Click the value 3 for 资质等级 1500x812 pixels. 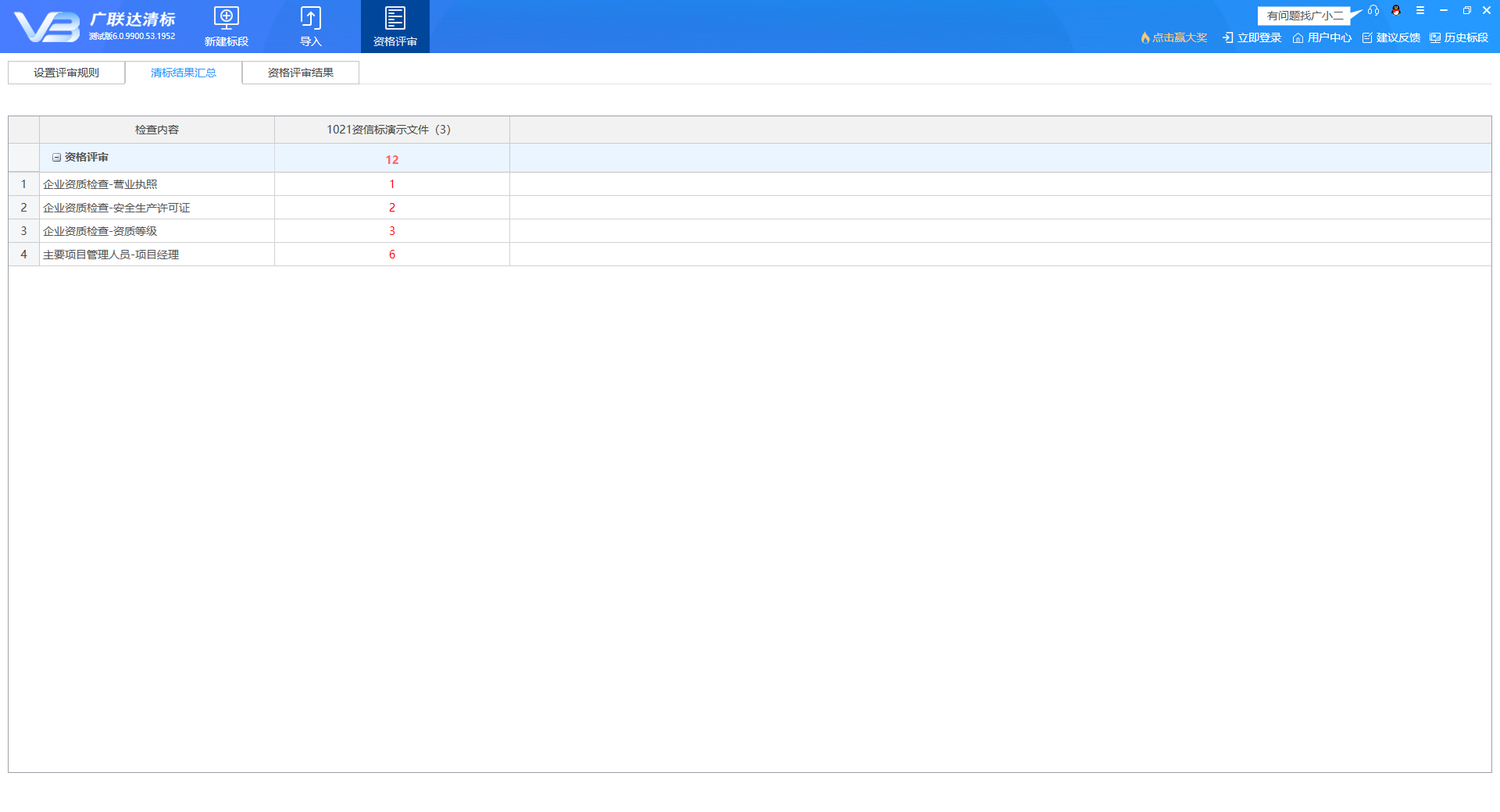click(x=392, y=231)
